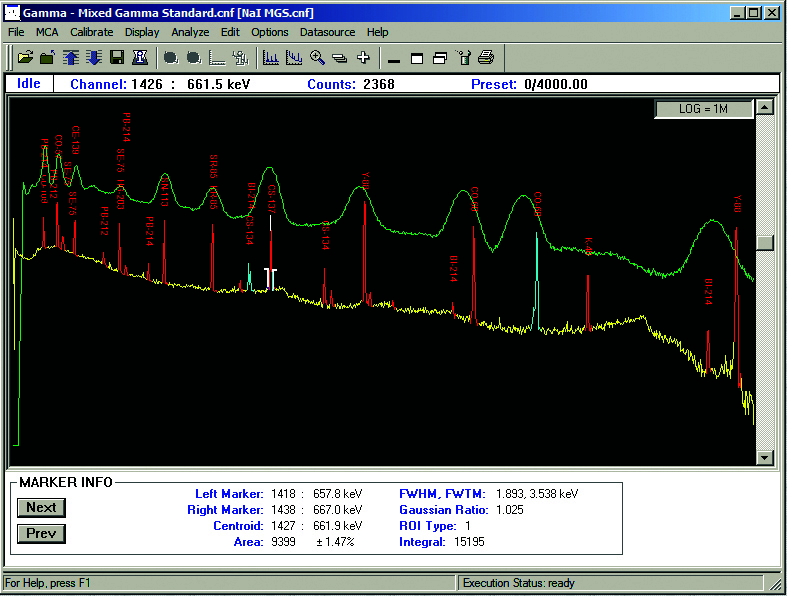
Task: Open the Edit menu
Action: 230,32
